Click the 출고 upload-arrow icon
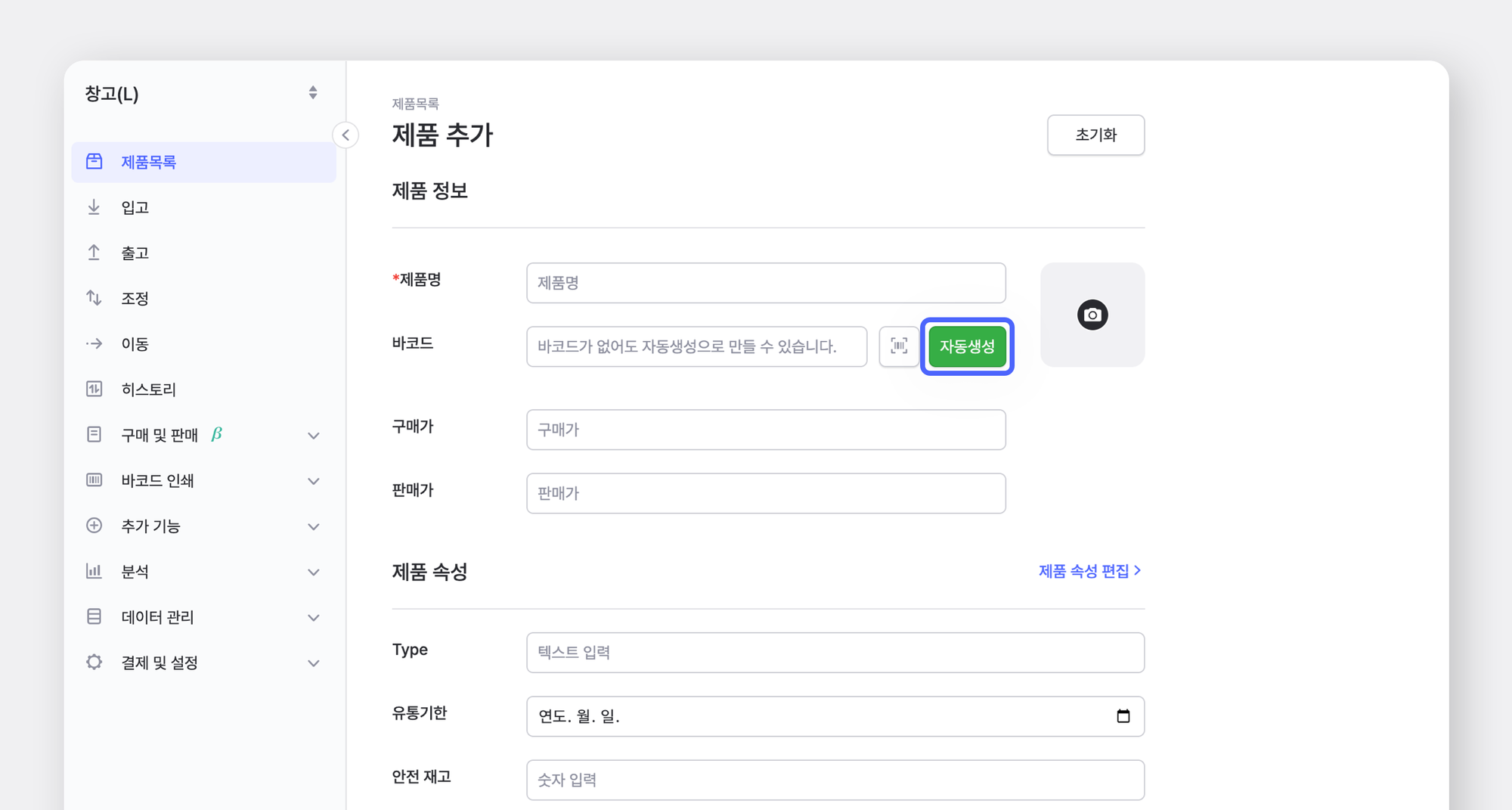This screenshot has width=1512, height=810. coord(94,252)
